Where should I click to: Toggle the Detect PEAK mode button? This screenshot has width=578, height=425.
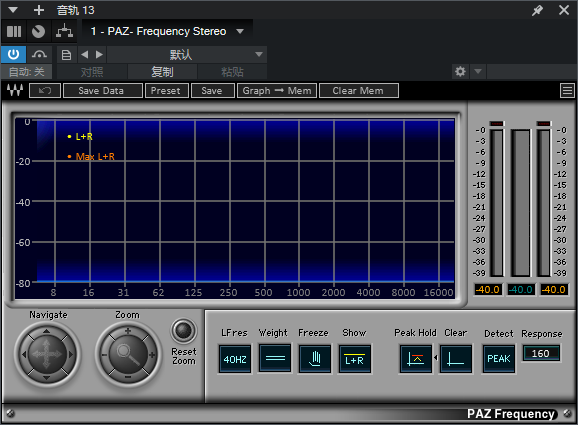point(499,359)
